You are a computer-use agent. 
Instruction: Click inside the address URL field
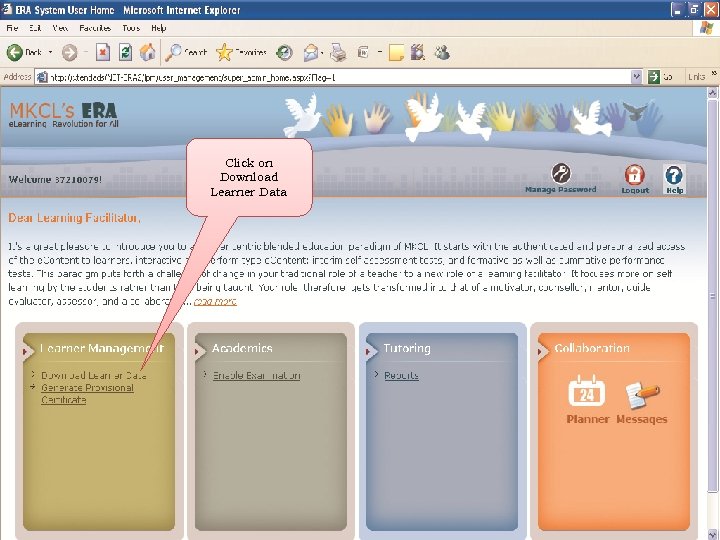(x=339, y=77)
